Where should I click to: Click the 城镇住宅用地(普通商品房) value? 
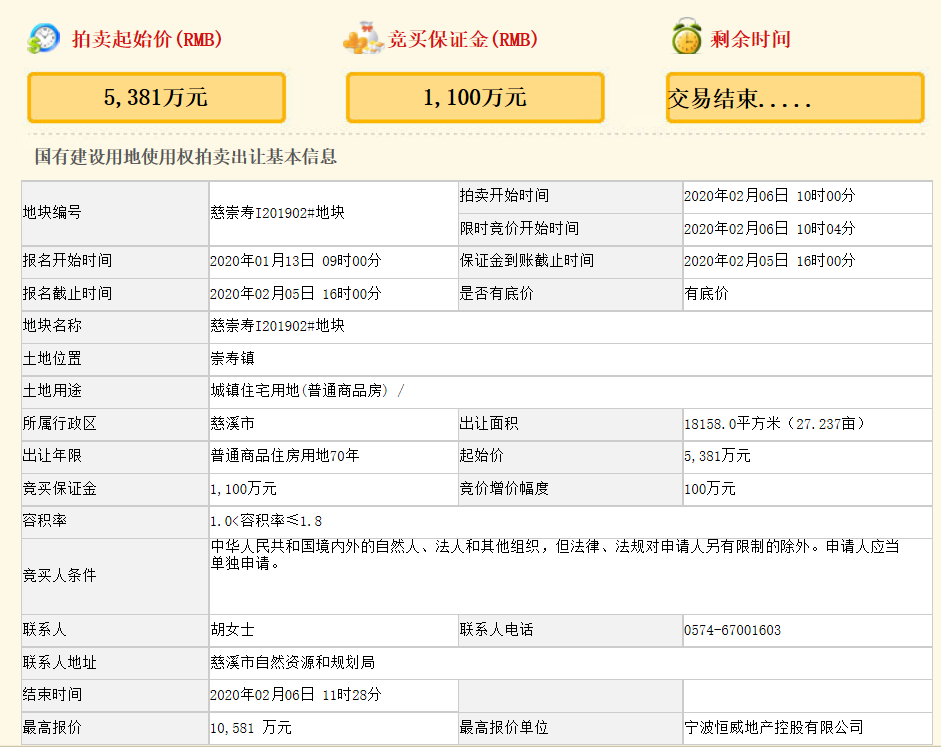click(x=299, y=391)
